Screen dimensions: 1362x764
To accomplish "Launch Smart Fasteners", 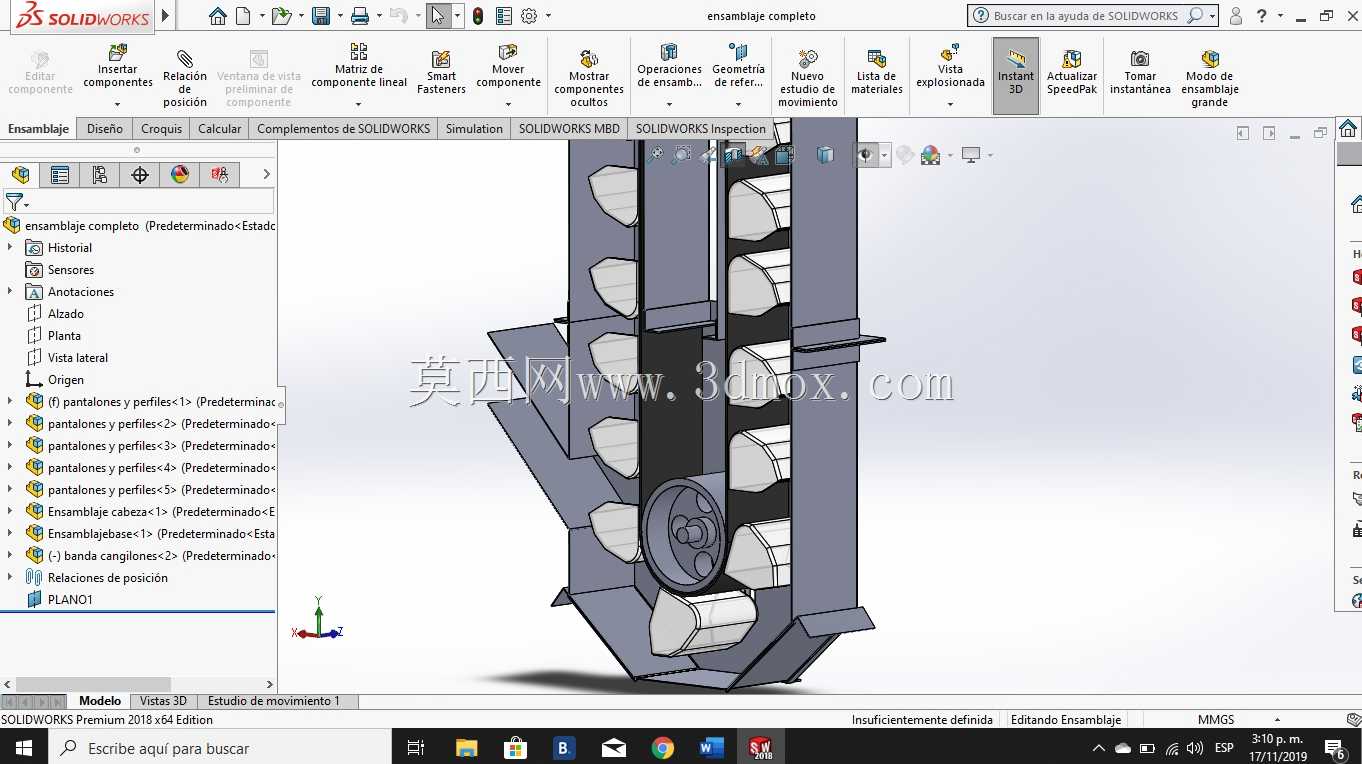I will point(441,73).
